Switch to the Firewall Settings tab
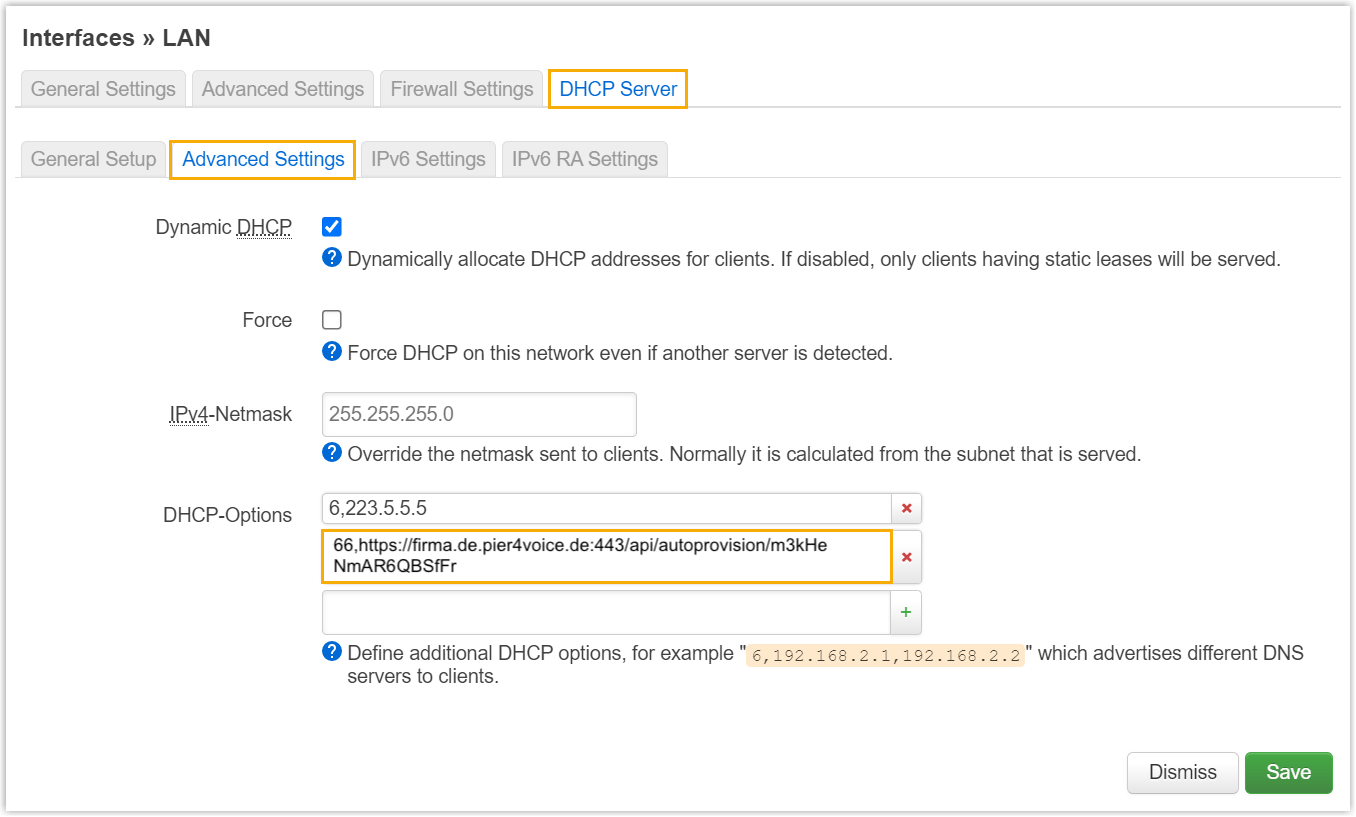 click(x=461, y=89)
